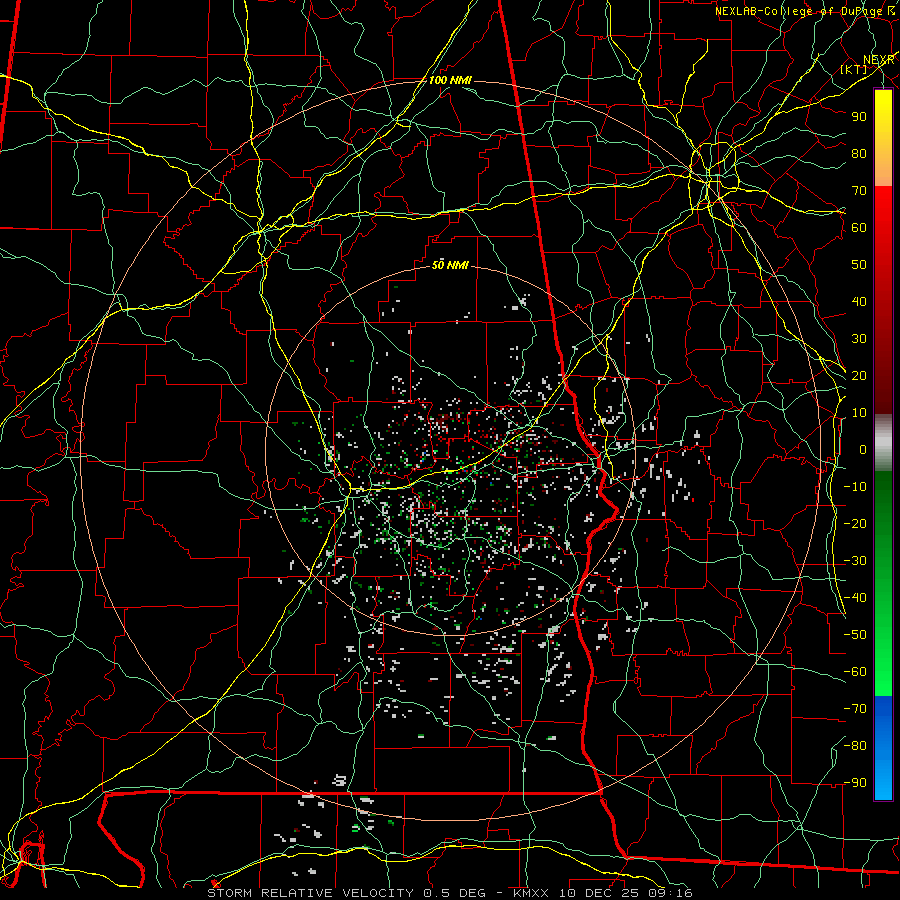Click the KMXX radar station identifier
900x900 pixels.
click(x=531, y=893)
